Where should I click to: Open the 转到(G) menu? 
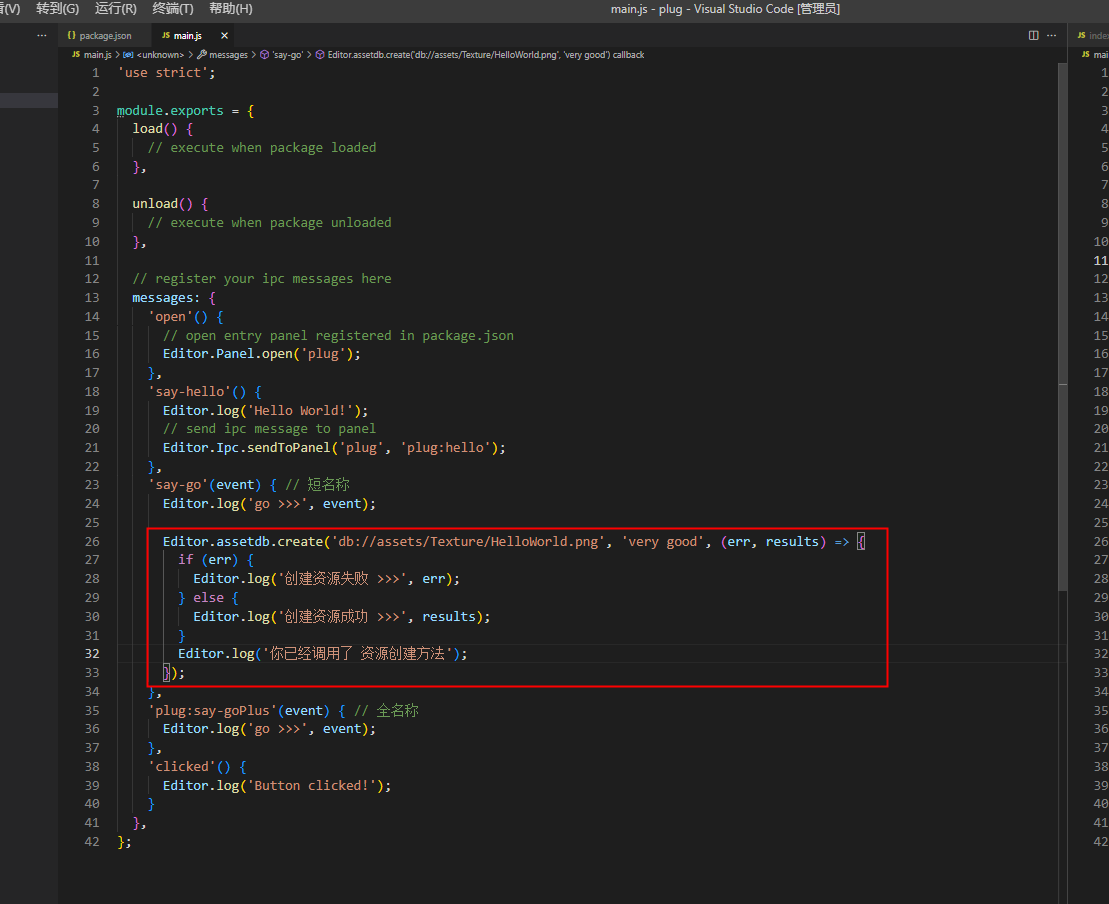(x=57, y=8)
